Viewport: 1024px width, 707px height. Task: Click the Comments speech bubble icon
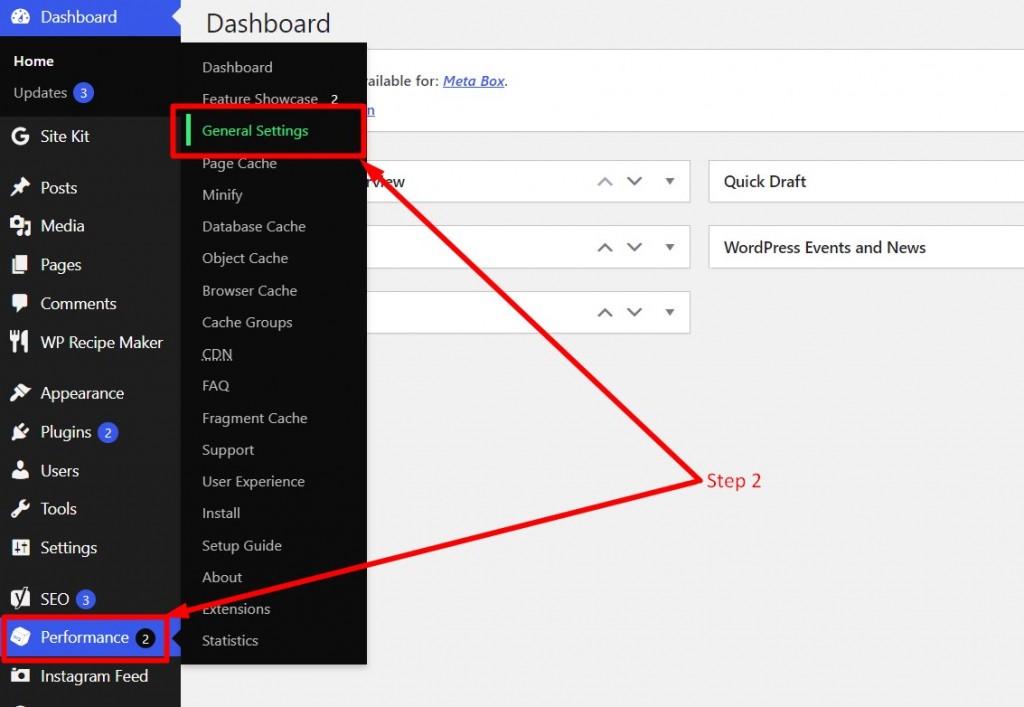(x=20, y=303)
